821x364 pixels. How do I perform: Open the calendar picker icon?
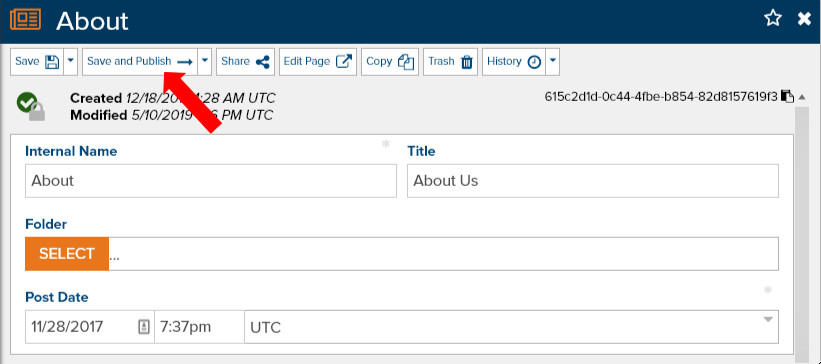pyautogui.click(x=143, y=327)
